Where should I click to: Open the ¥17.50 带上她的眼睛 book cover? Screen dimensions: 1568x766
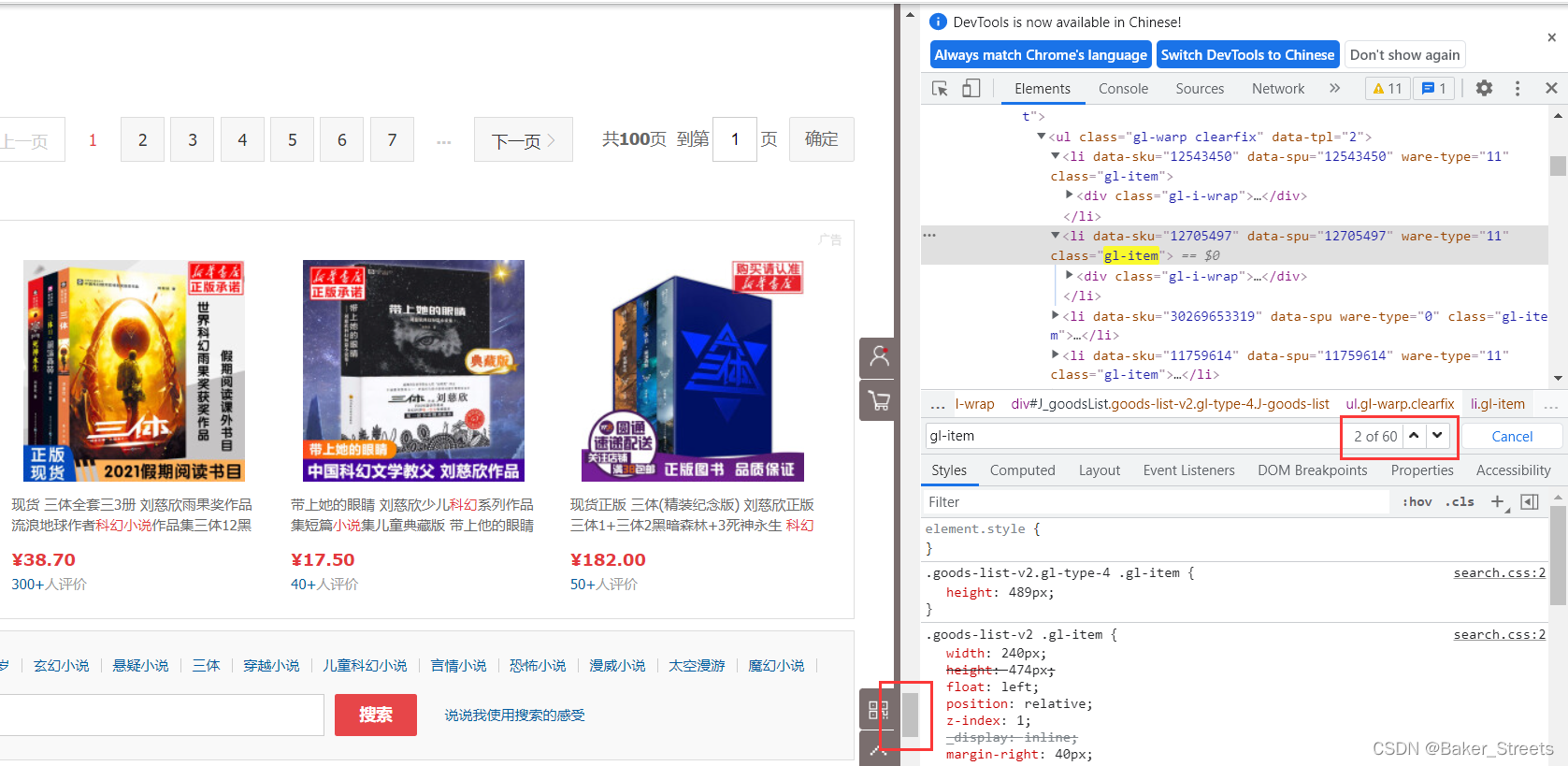click(x=413, y=370)
